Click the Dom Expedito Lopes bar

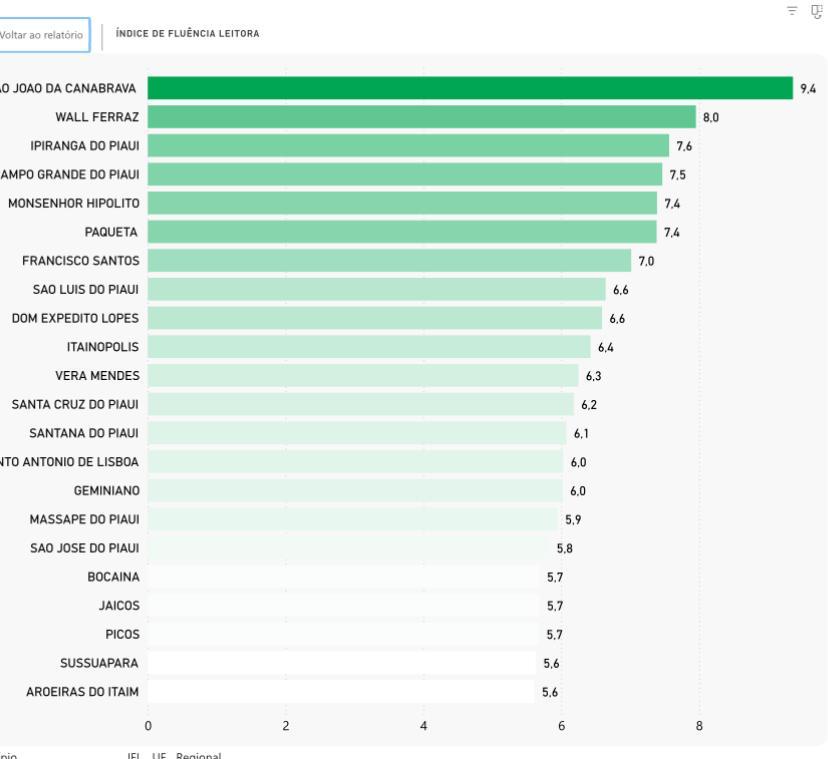coord(375,318)
